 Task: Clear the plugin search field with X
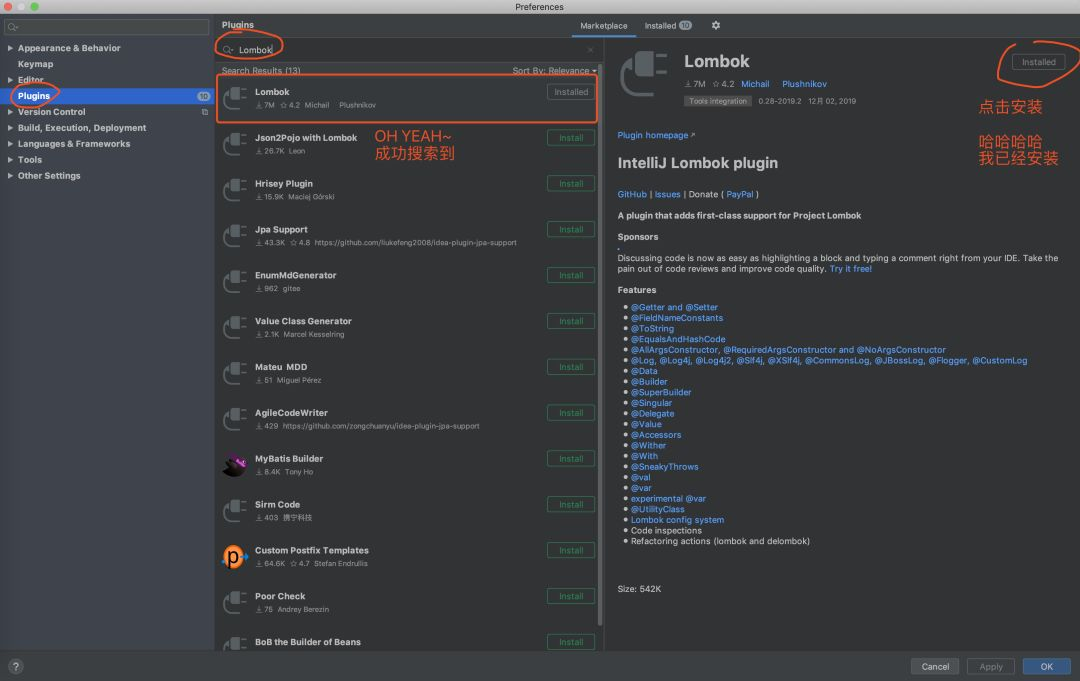tap(590, 50)
